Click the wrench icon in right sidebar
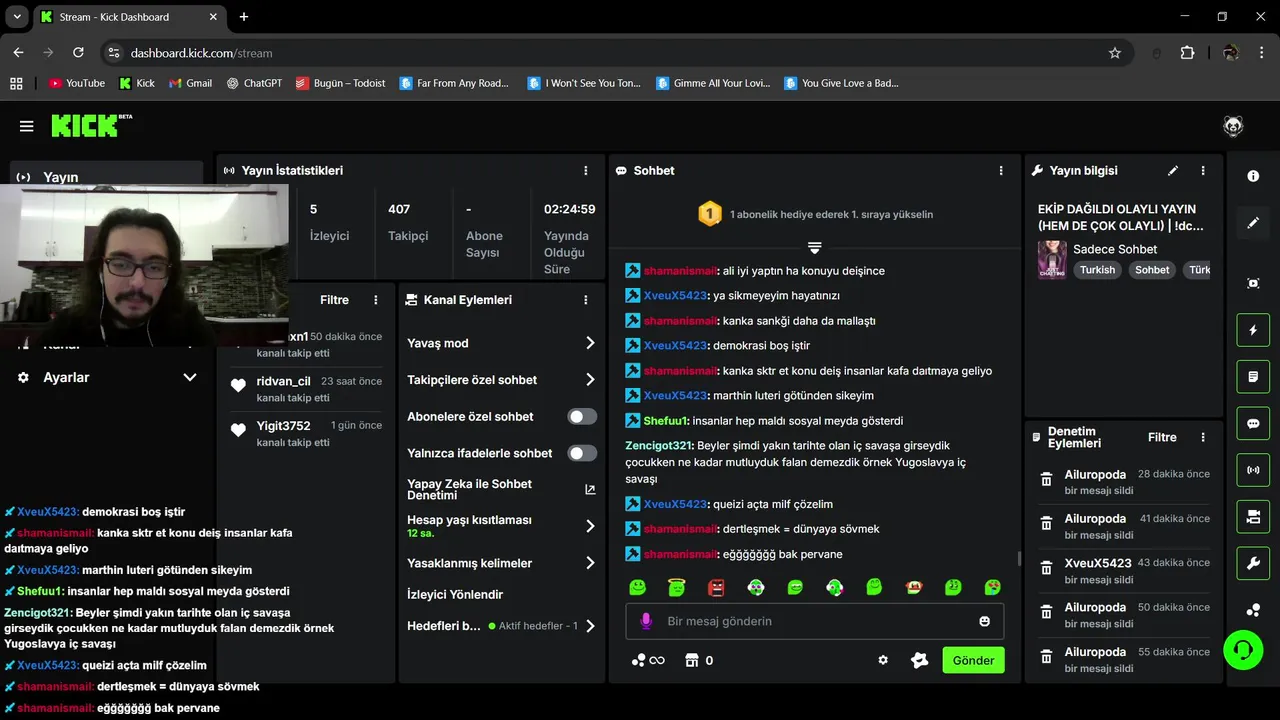Viewport: 1280px width, 720px height. 1253,563
